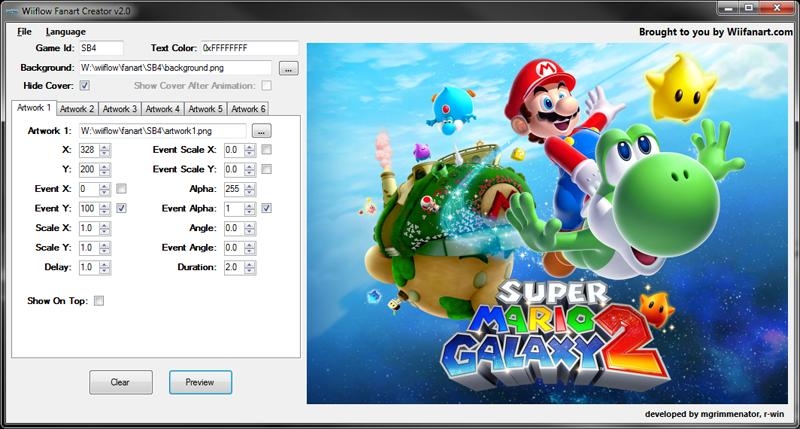Viewport: 800px width, 429px height.
Task: Switch to the Artwork 4 tab
Action: (163, 109)
